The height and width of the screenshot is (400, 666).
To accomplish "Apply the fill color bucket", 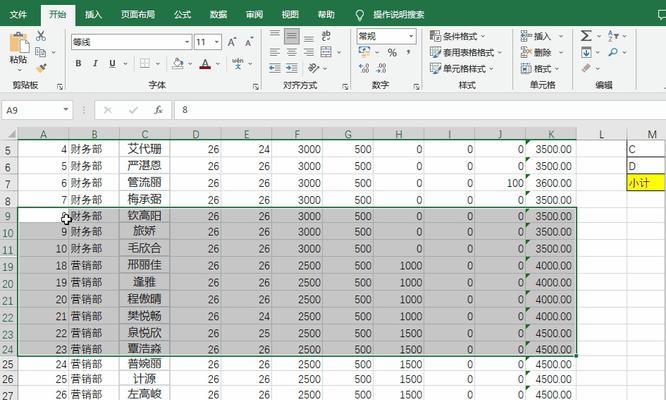I will [178, 64].
